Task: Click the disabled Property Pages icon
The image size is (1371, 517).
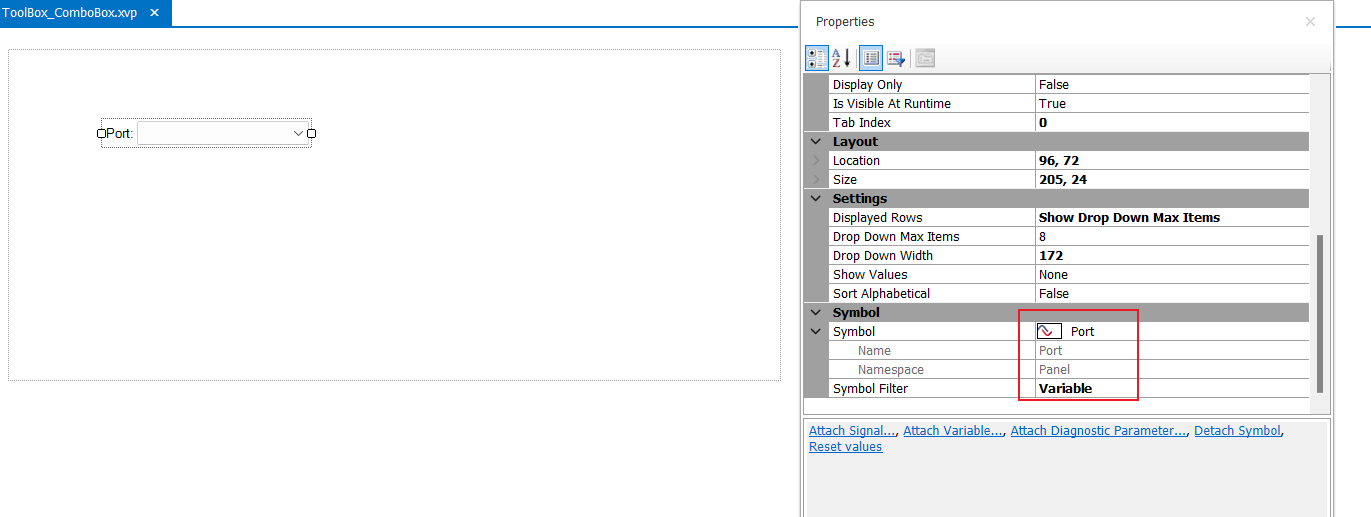Action: (x=925, y=58)
